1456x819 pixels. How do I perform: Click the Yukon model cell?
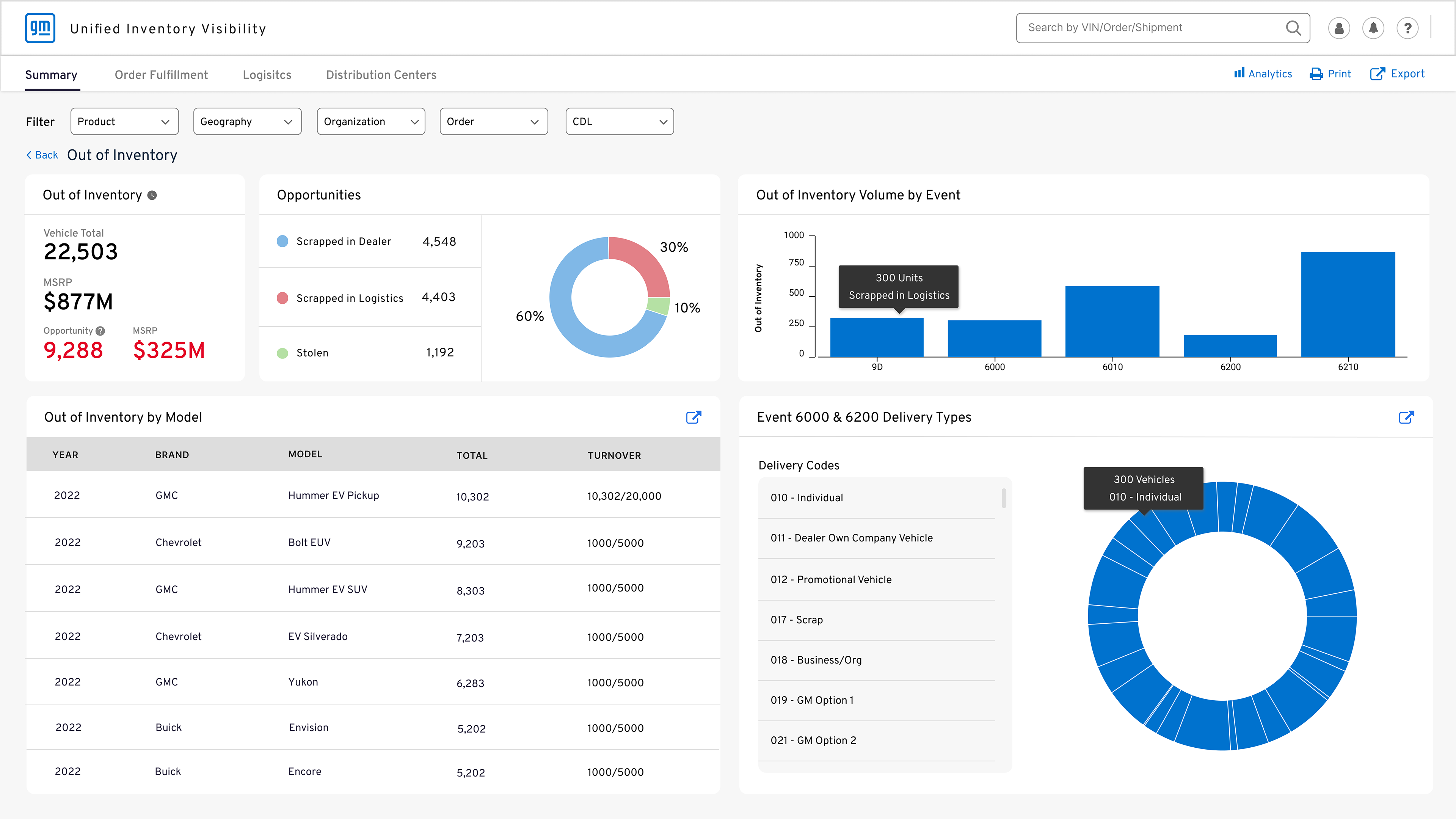303,682
